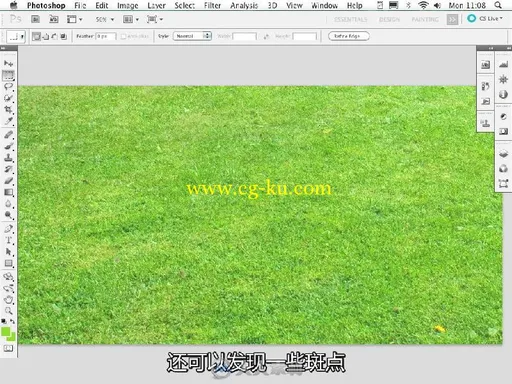The width and height of the screenshot is (512, 384).
Task: Select the Lasso tool
Action: pyautogui.click(x=8, y=87)
